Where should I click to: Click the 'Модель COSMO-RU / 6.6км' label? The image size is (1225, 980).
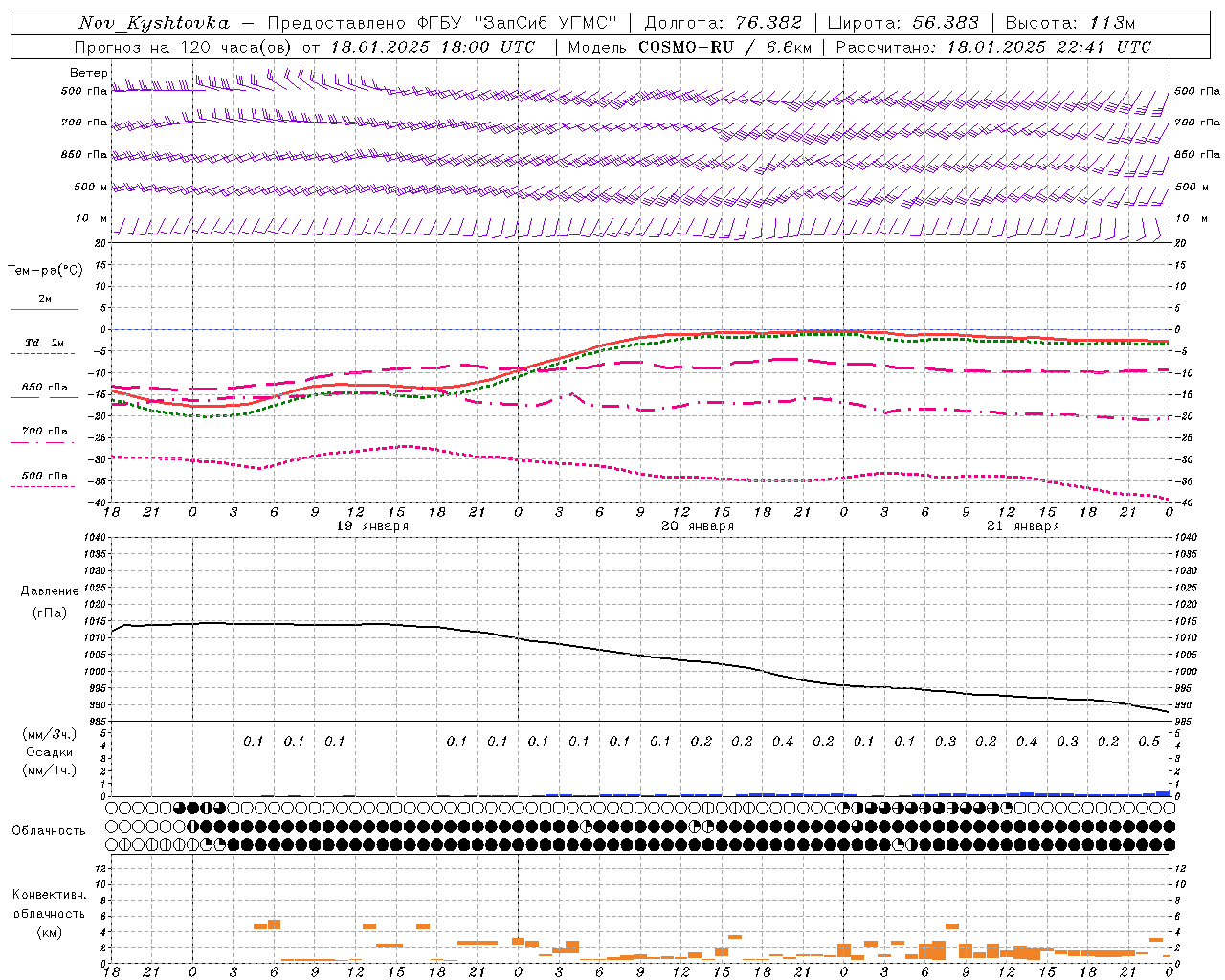(689, 47)
